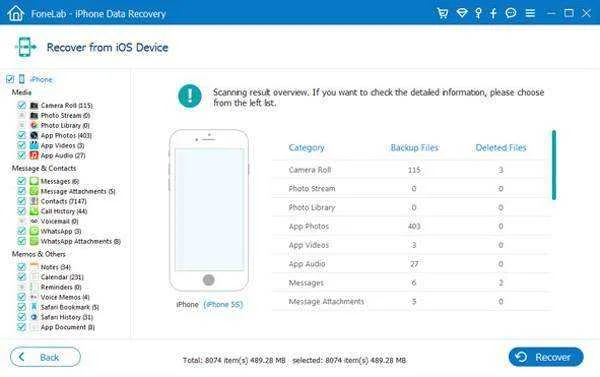
Task: Toggle the App Photos checkbox
Action: pos(22,135)
